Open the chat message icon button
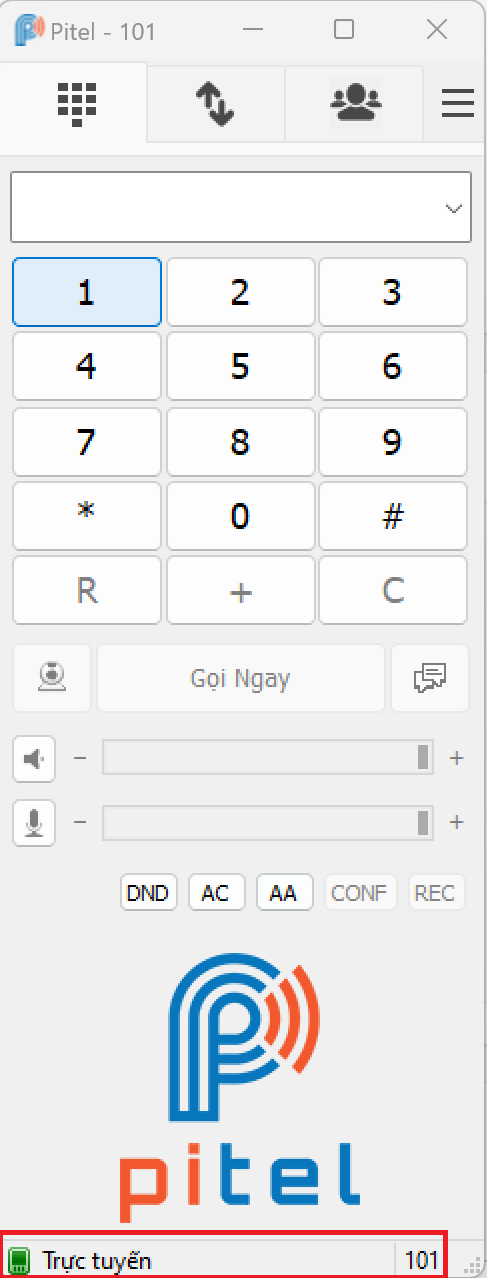The width and height of the screenshot is (487, 1278). [x=429, y=678]
